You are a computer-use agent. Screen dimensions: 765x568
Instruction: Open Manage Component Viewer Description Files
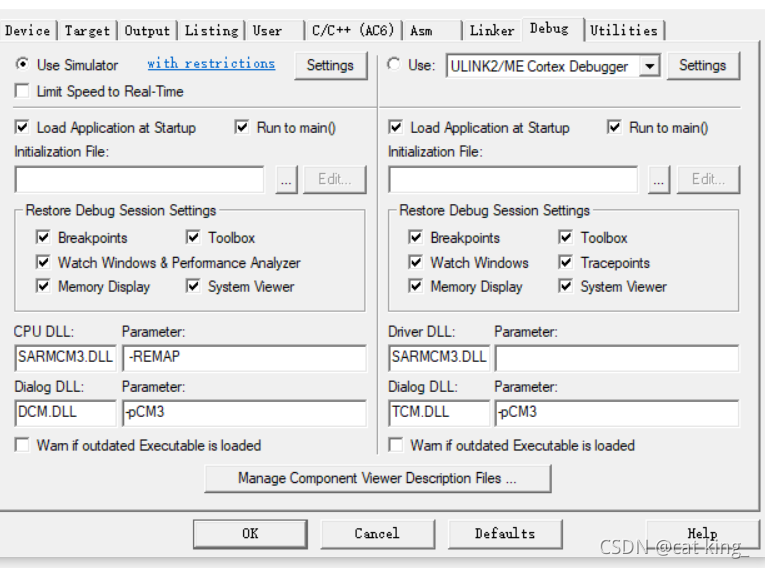coord(378,478)
